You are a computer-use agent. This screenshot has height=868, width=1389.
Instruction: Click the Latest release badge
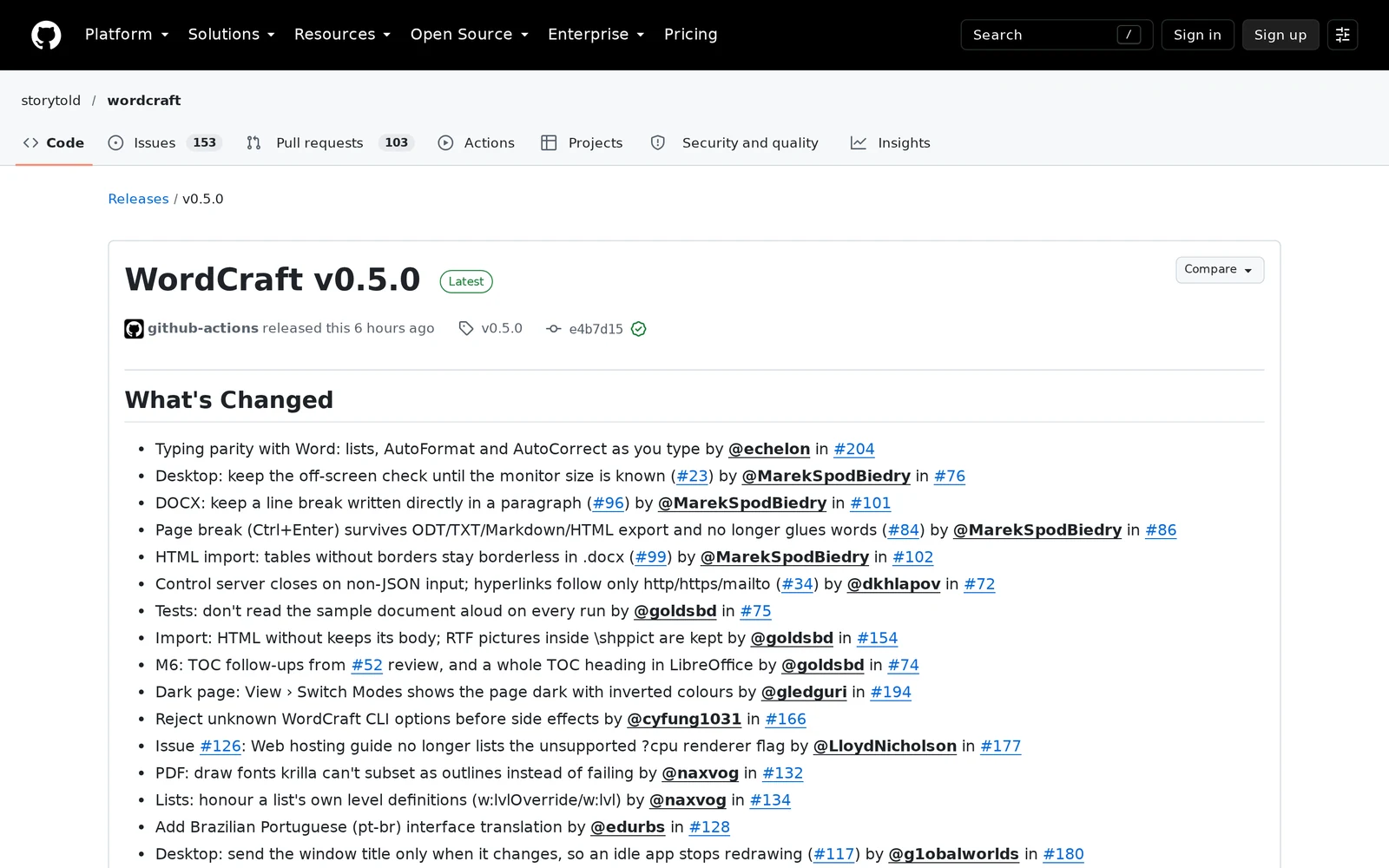pos(466,281)
